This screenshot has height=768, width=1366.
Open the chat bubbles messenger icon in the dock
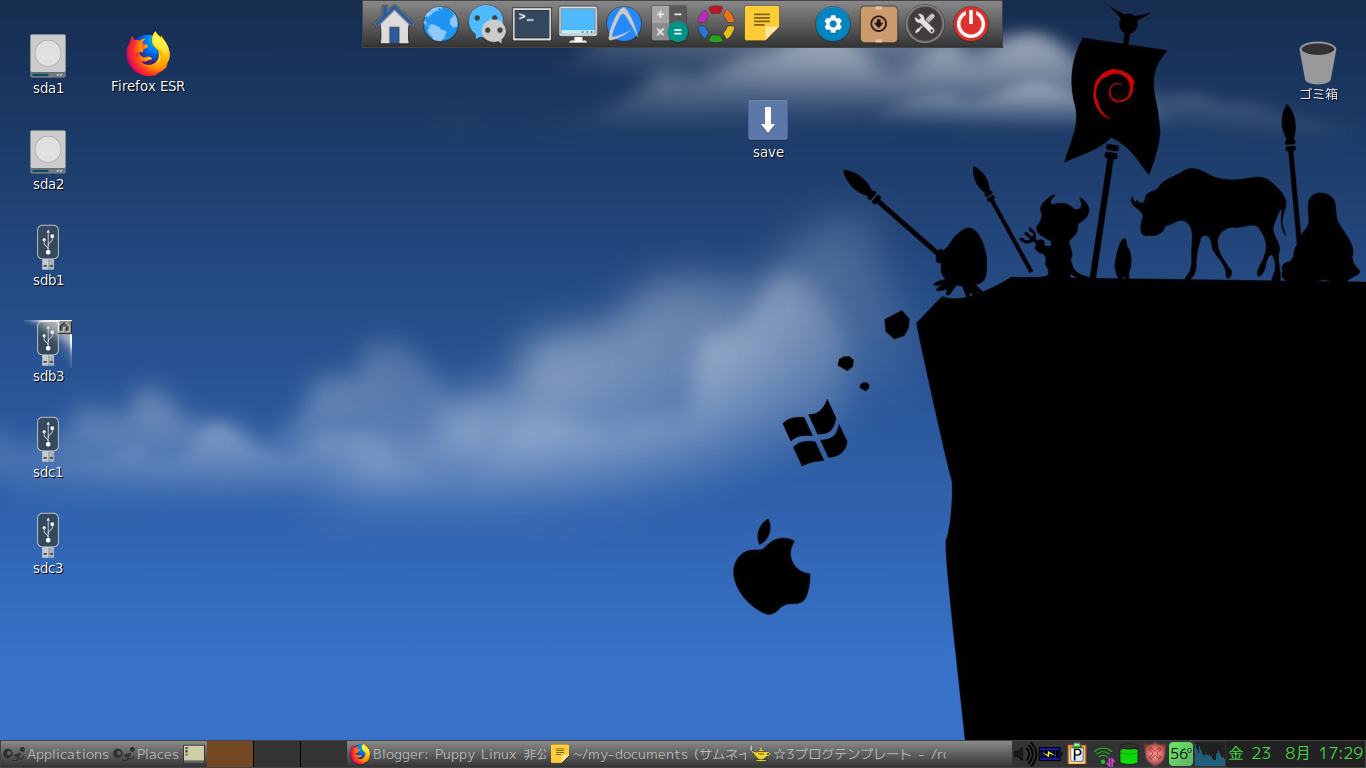(487, 24)
